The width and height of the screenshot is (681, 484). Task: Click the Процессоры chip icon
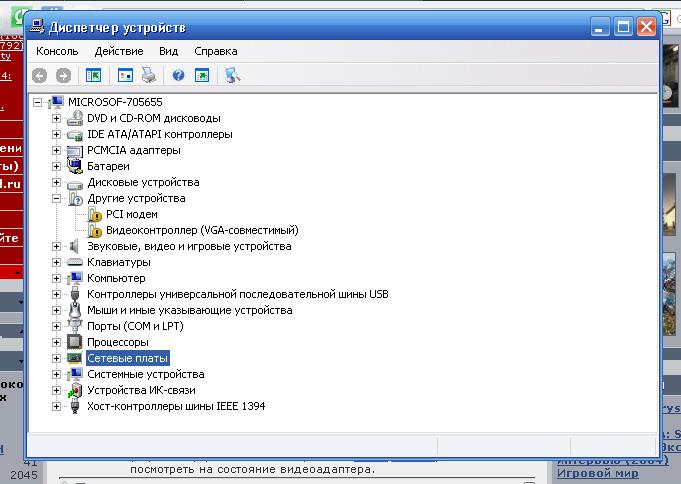pos(75,342)
